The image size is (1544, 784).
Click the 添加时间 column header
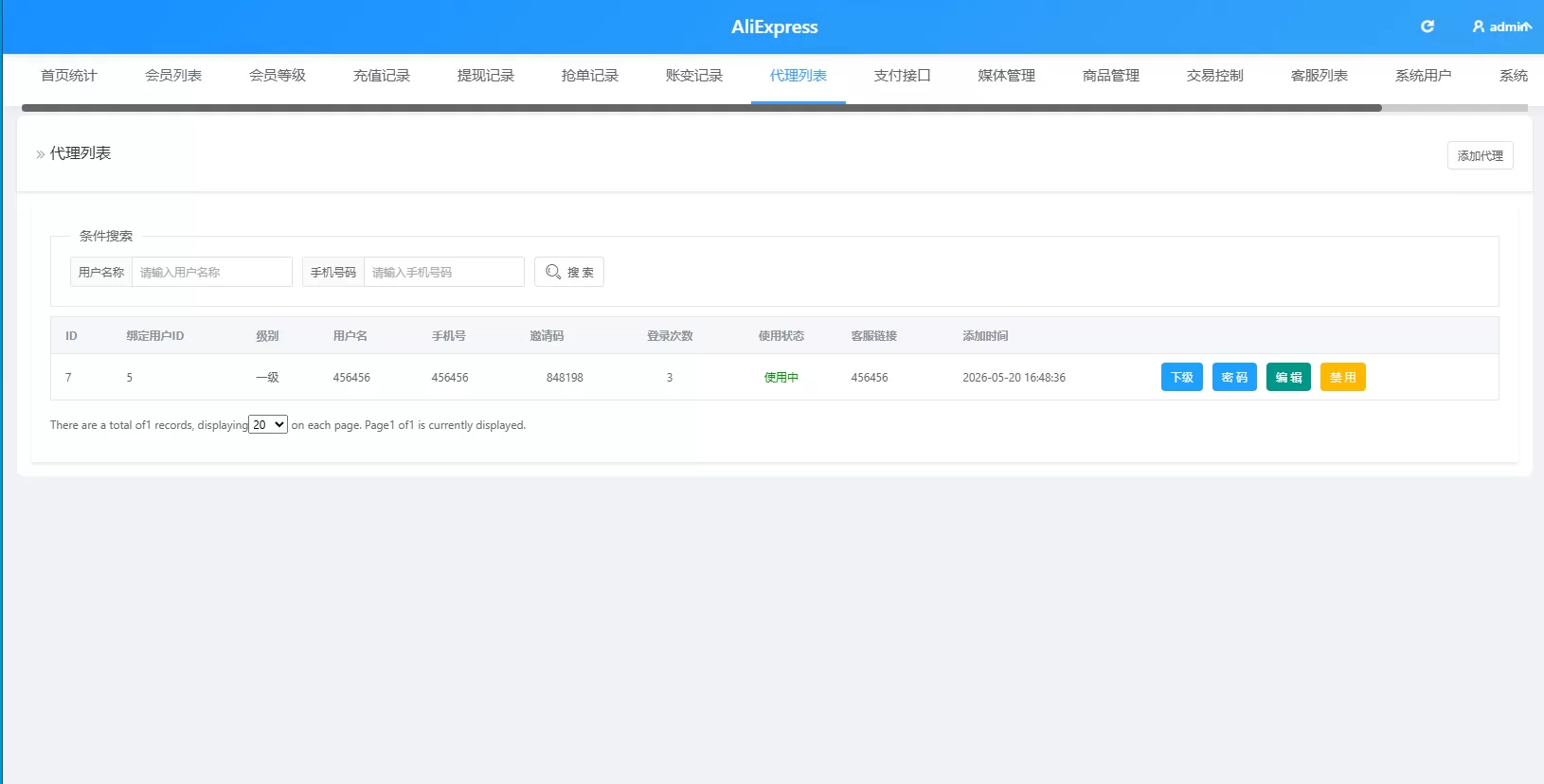click(x=985, y=336)
